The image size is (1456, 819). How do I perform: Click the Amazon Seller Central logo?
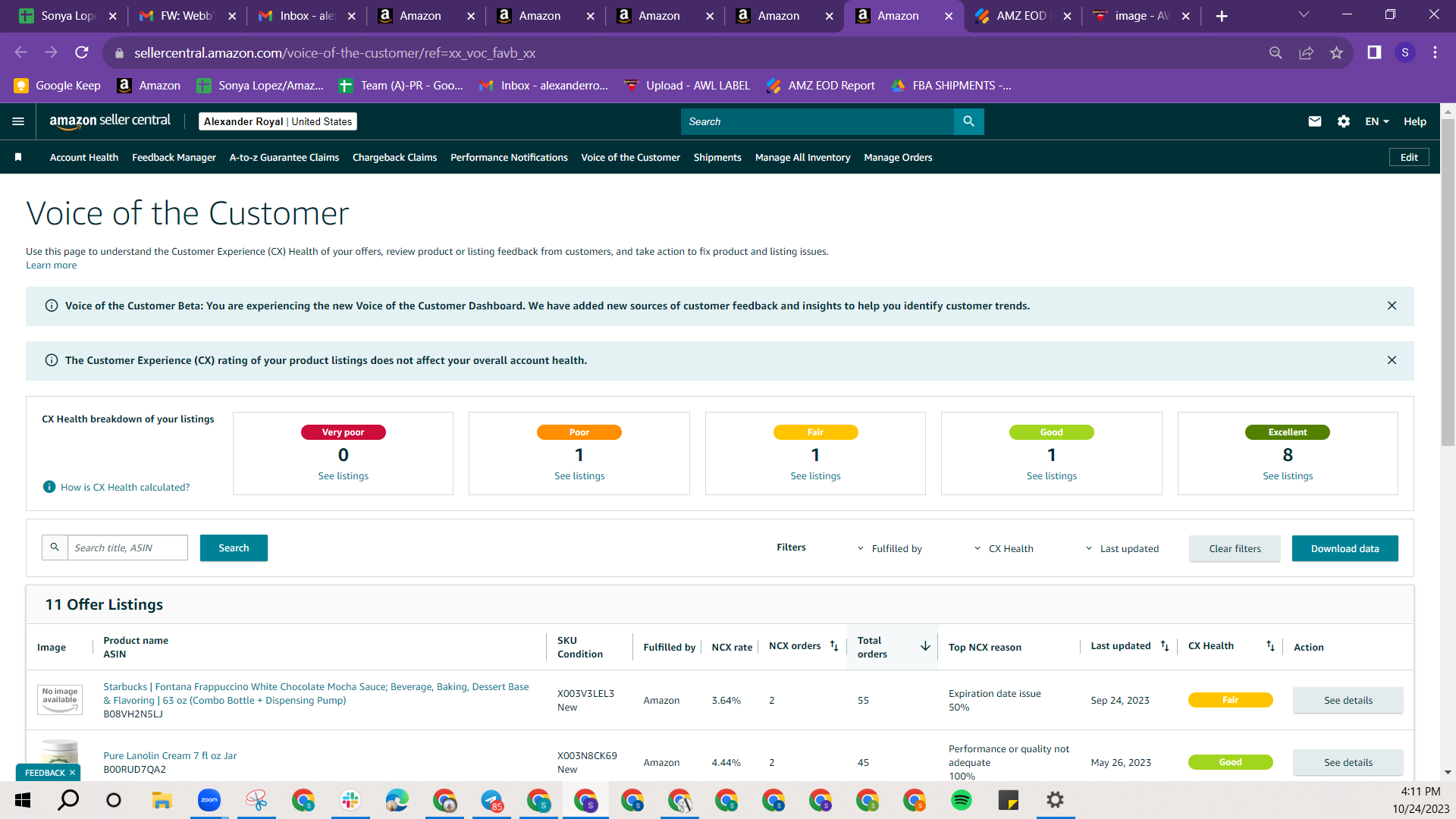click(110, 121)
